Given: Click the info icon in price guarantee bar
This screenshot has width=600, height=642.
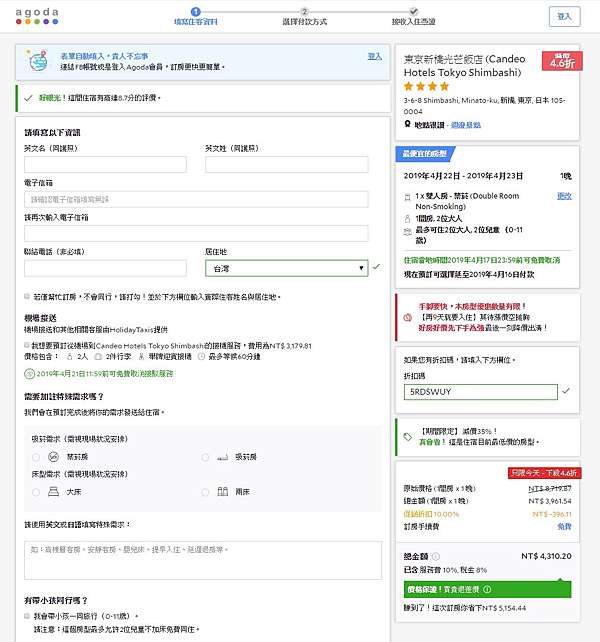Looking at the screenshot, I should 487,589.
